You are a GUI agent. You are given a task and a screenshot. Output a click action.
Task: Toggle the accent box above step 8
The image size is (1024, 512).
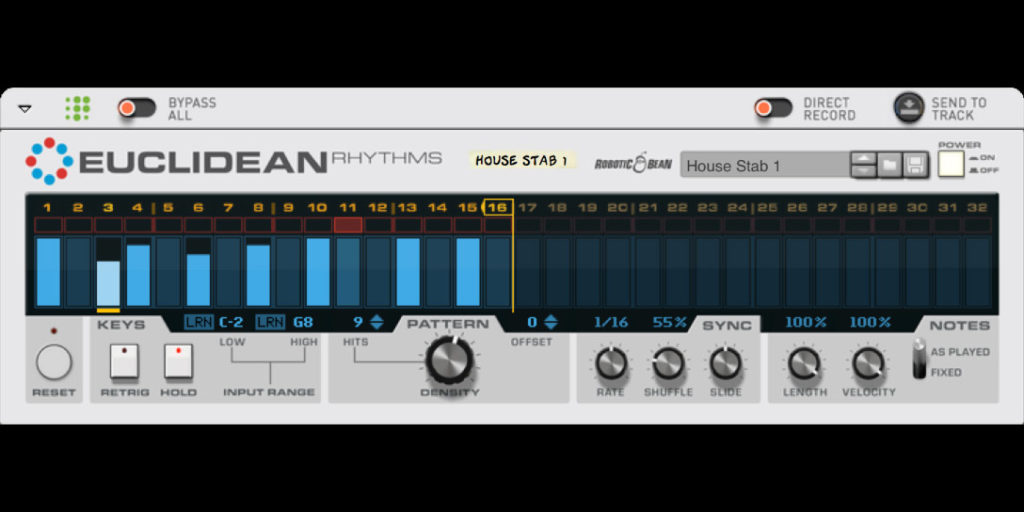259,225
